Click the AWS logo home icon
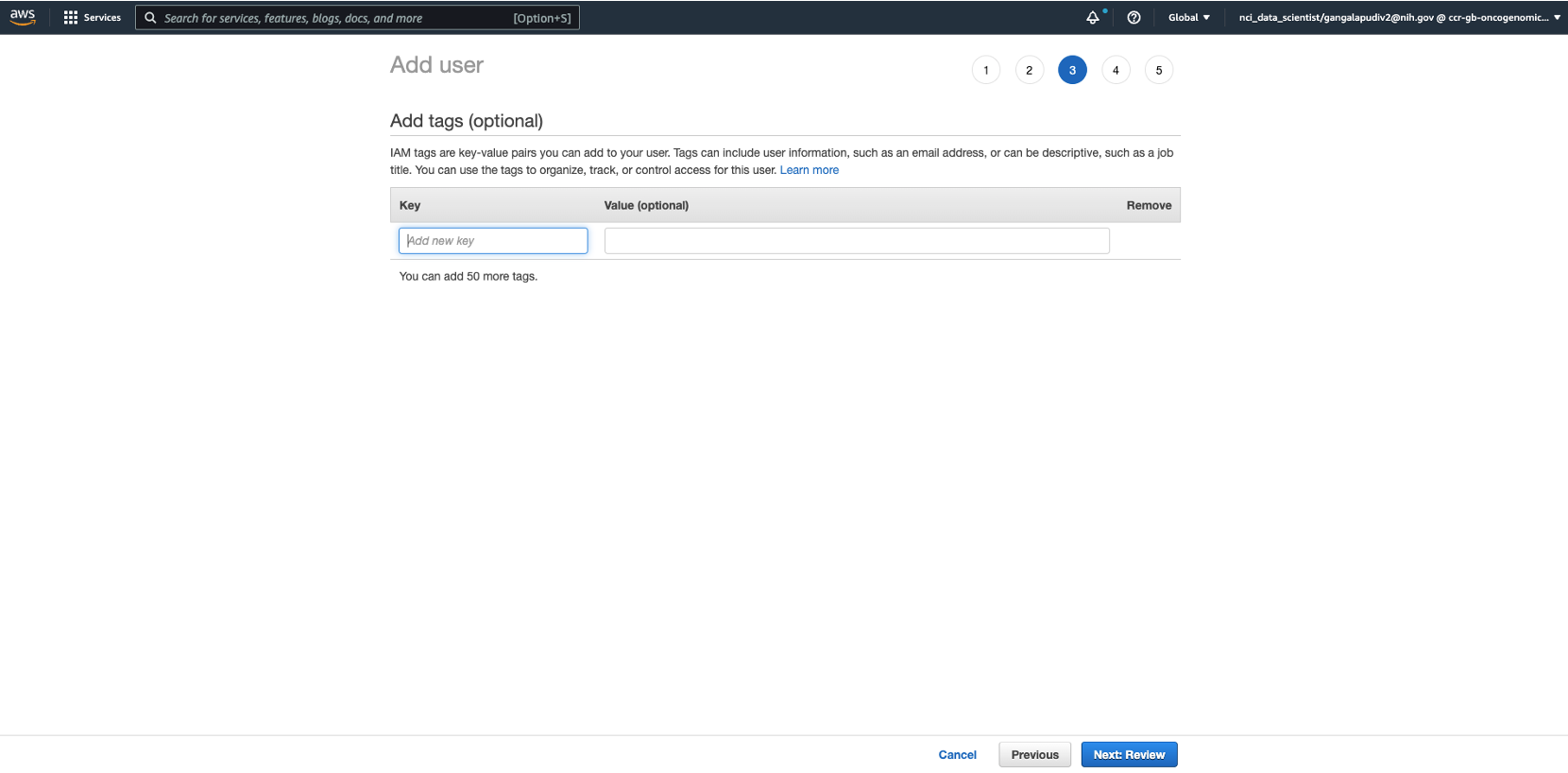The width and height of the screenshot is (1568, 773). point(23,17)
